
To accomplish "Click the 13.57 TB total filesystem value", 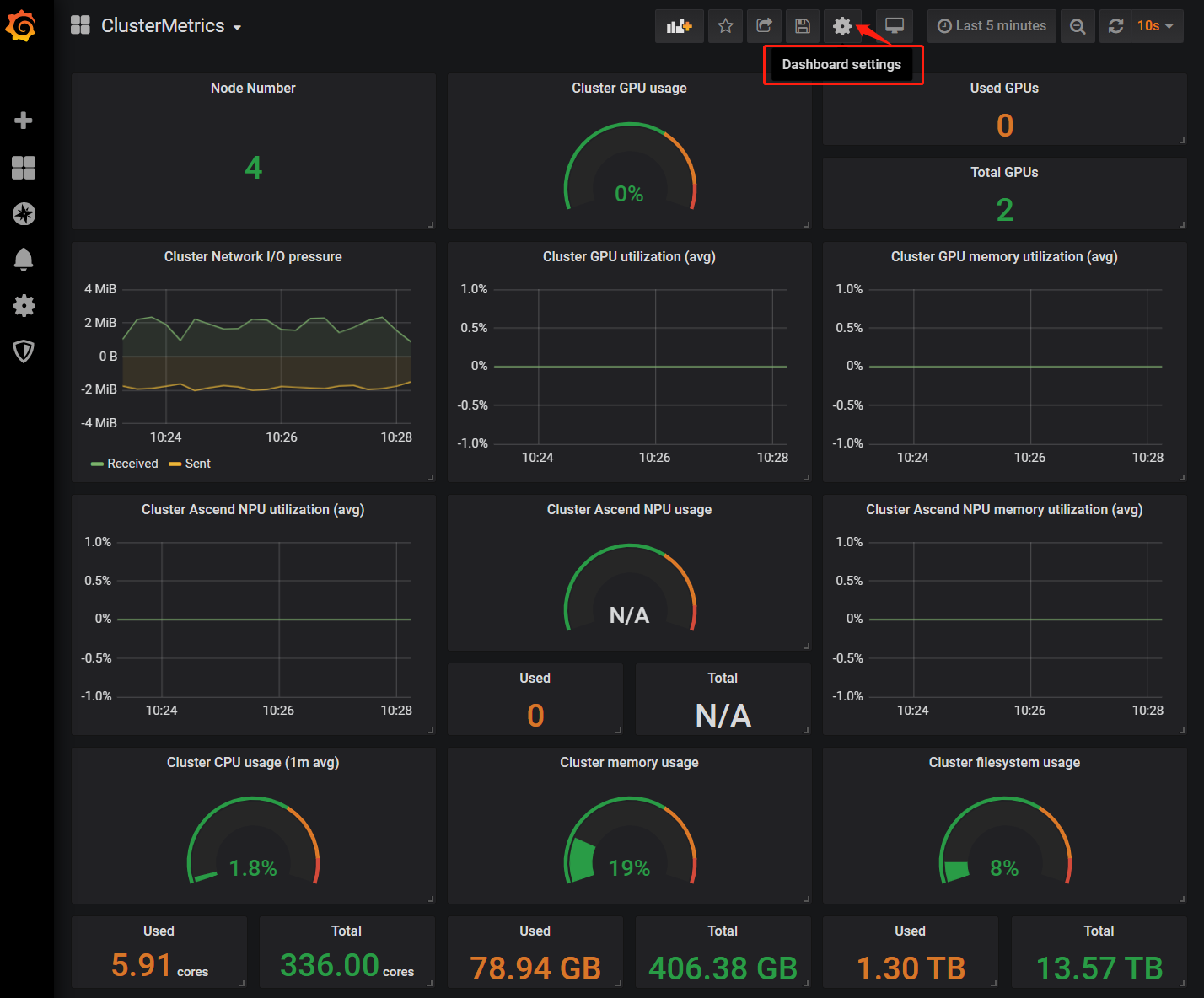I will point(1099,968).
